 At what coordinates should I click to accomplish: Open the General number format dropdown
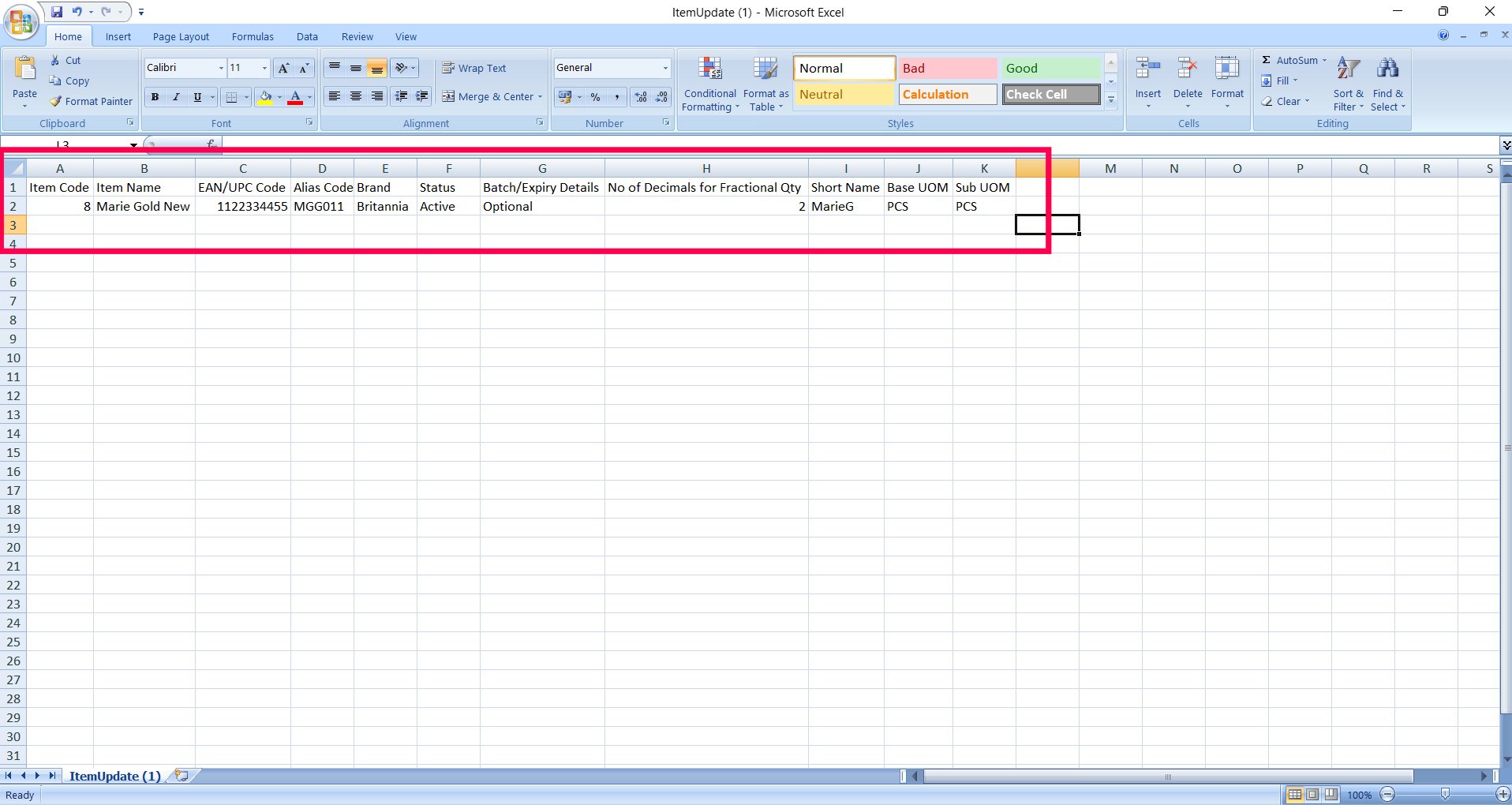click(665, 68)
